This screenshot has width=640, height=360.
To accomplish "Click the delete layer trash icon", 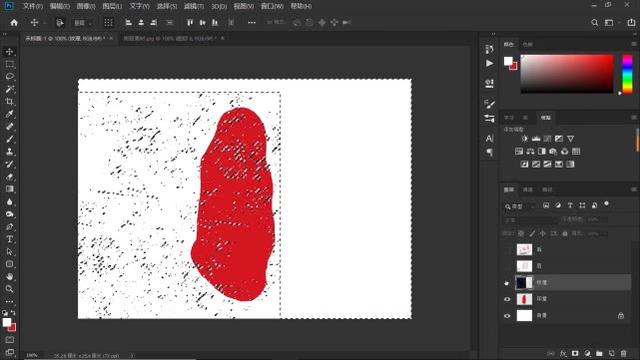I will click(623, 353).
